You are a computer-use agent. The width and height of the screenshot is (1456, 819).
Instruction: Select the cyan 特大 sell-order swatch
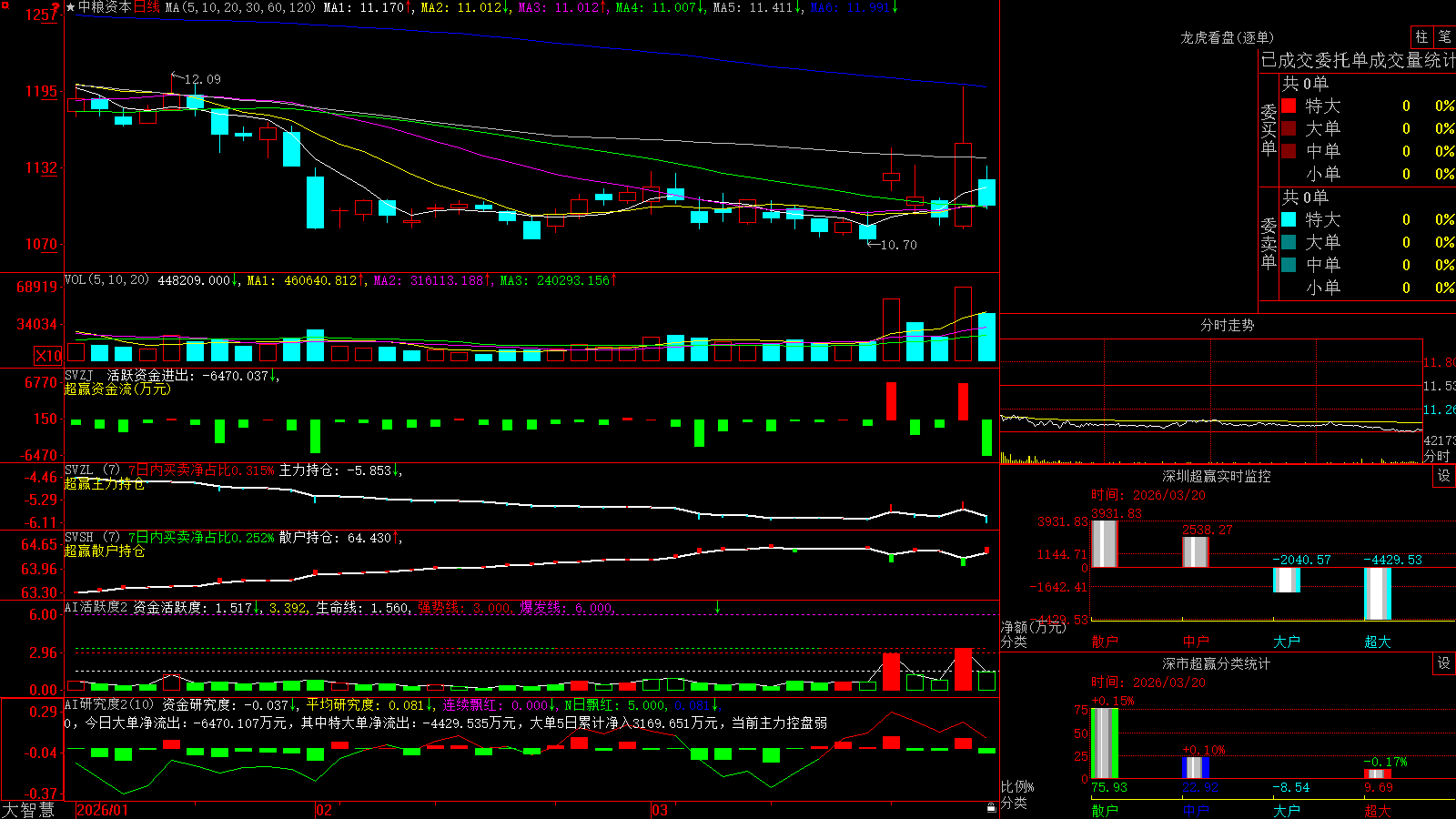point(1289,219)
